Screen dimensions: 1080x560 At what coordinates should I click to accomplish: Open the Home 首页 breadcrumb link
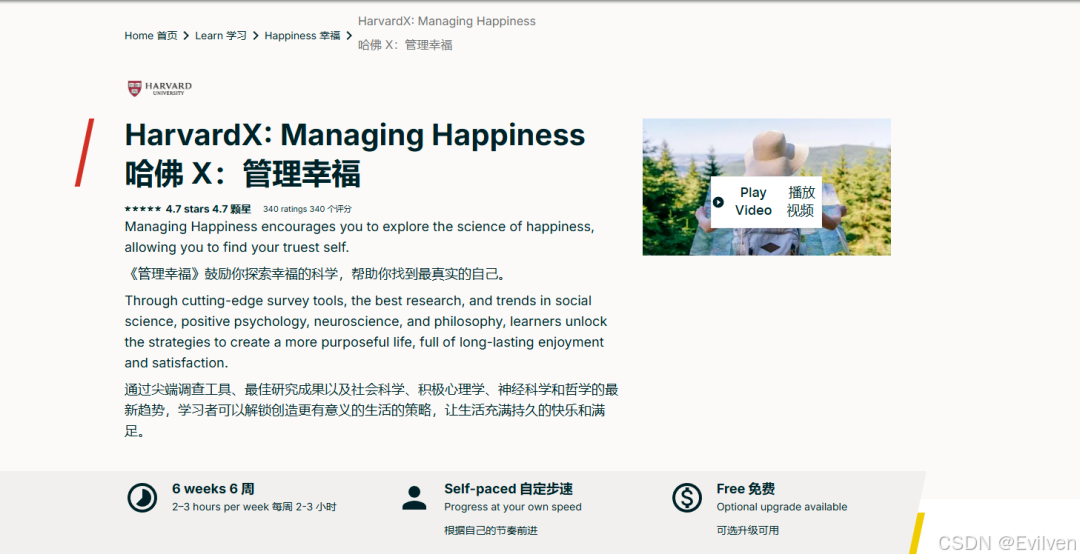(151, 36)
